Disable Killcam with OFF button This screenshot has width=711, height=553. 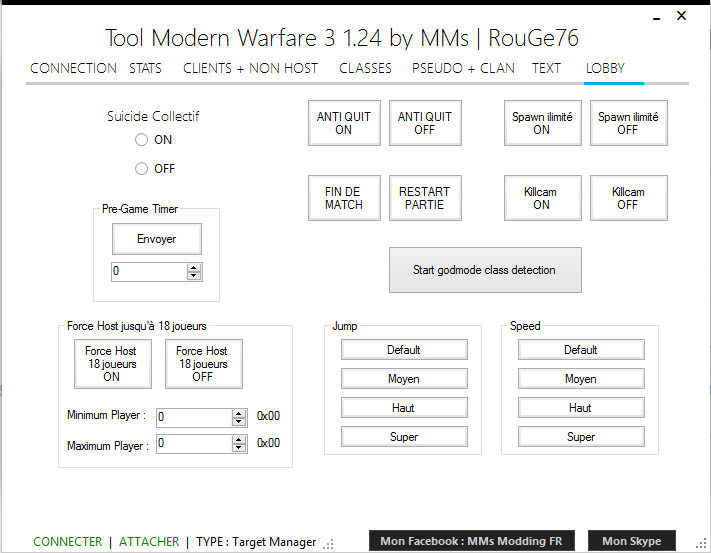(628, 198)
